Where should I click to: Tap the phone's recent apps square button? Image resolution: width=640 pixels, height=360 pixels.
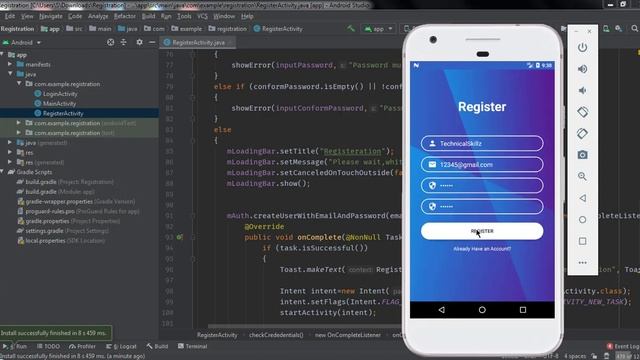523,310
